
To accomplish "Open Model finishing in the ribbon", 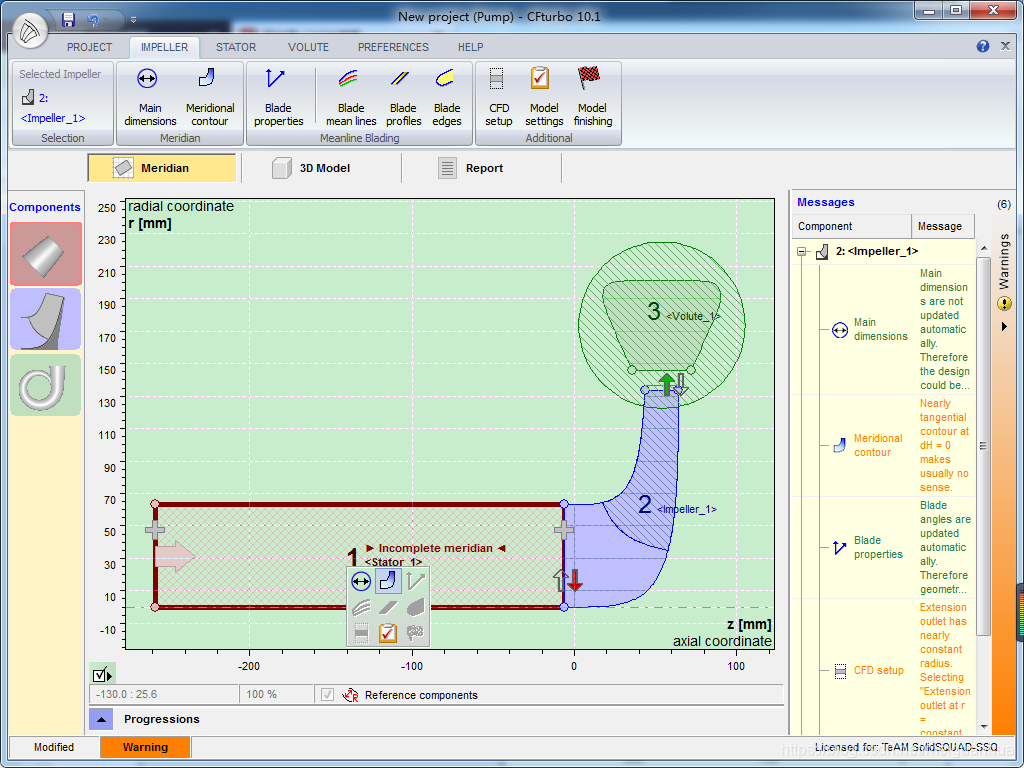I will (x=592, y=97).
